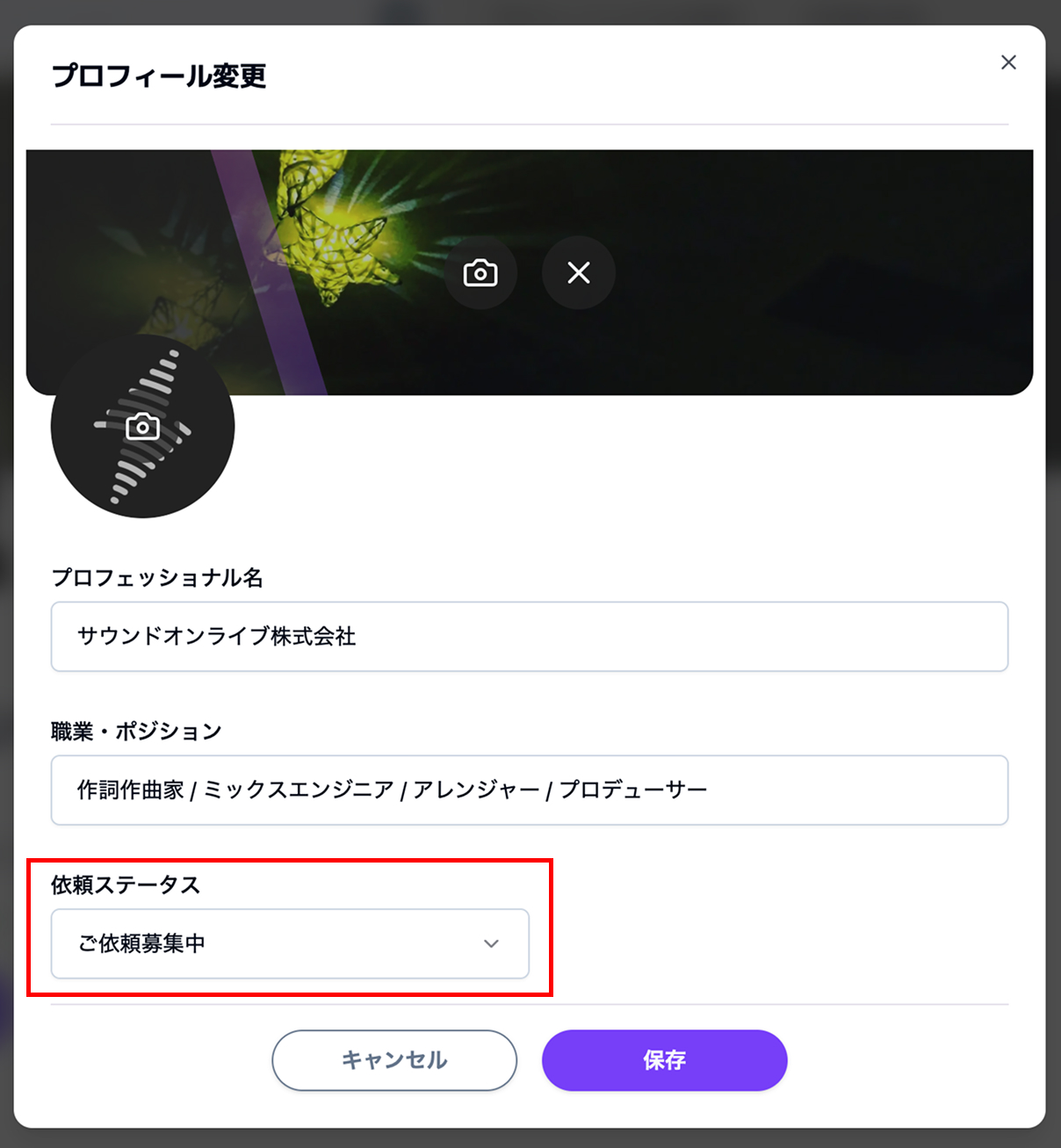Save the profile with the 保存 button
This screenshot has height=1148, width=1061.
[664, 1060]
